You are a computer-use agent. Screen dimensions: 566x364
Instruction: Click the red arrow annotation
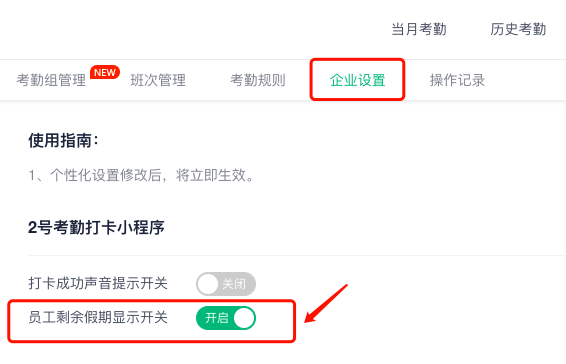[326, 303]
